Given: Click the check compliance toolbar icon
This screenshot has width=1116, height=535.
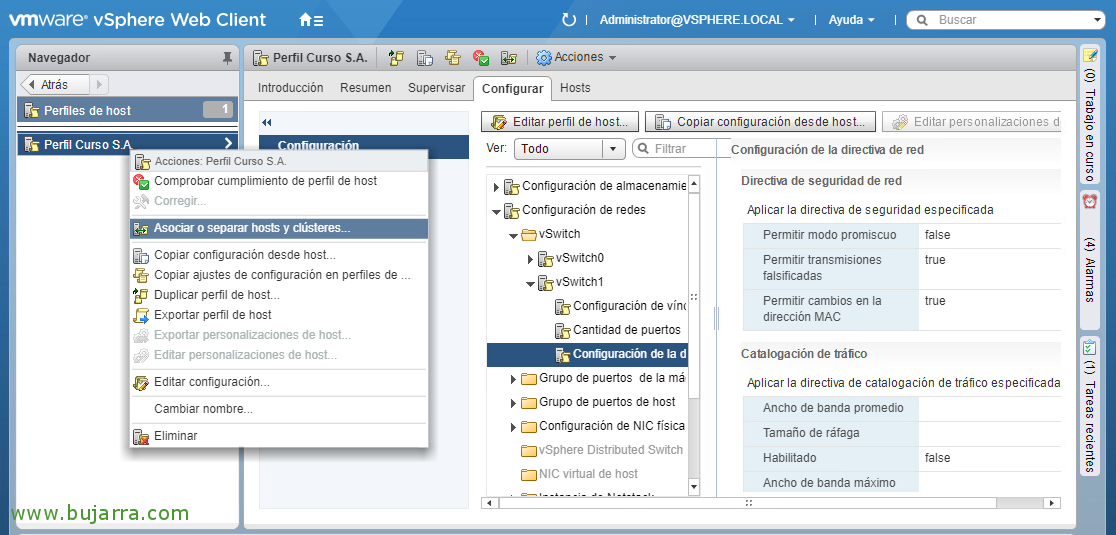Looking at the screenshot, I should tap(481, 58).
